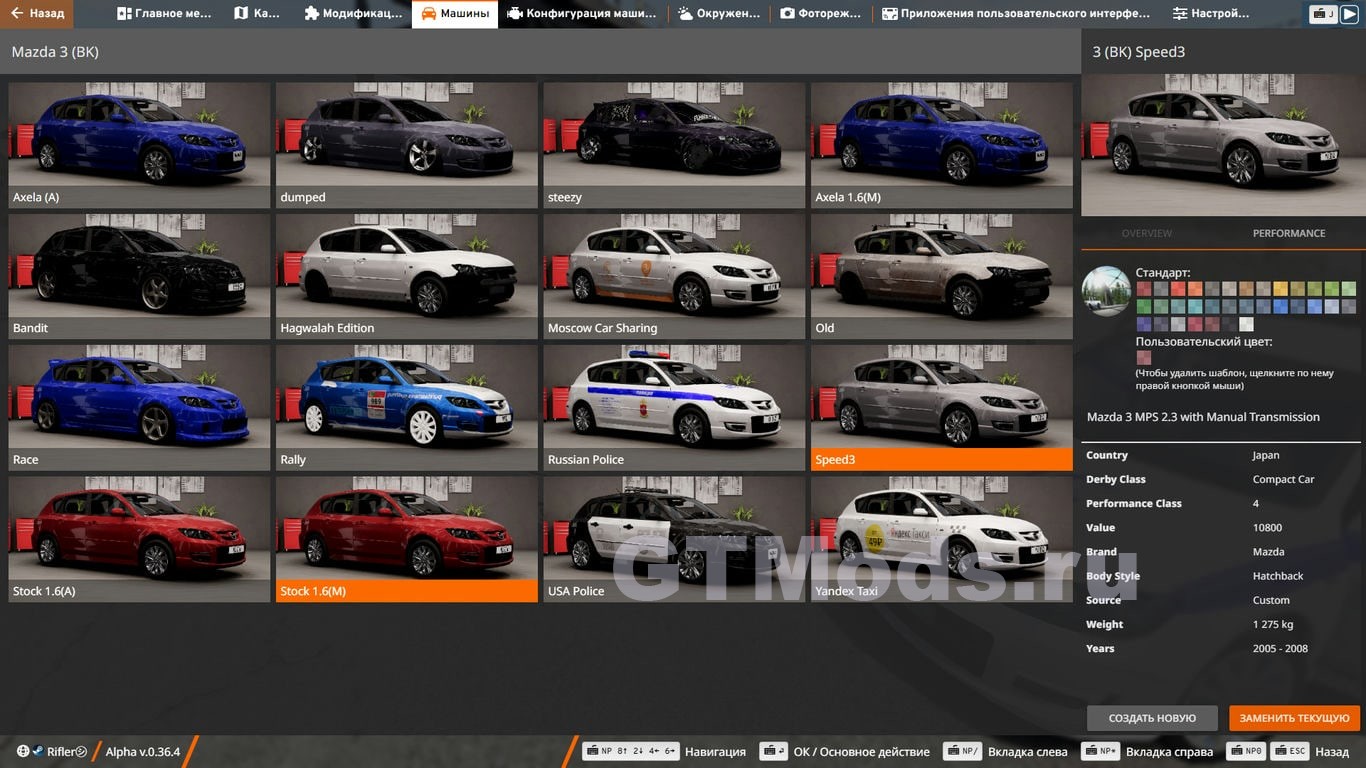Click the Вкладка справа key icon
1366x768 pixels.
pyautogui.click(x=1100, y=752)
